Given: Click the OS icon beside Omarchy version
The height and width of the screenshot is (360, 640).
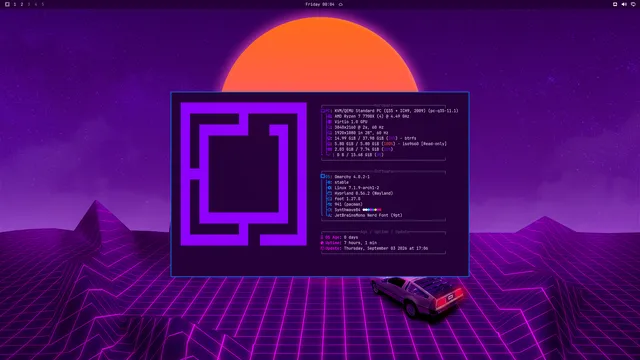Looking at the screenshot, I should click(323, 176).
